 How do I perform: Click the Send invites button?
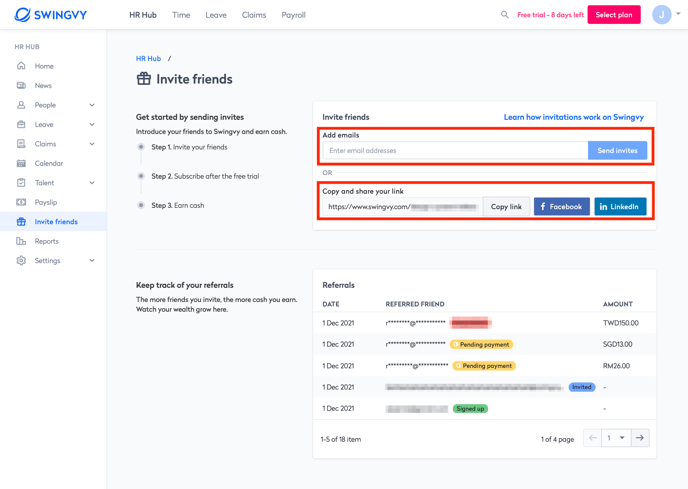point(617,151)
